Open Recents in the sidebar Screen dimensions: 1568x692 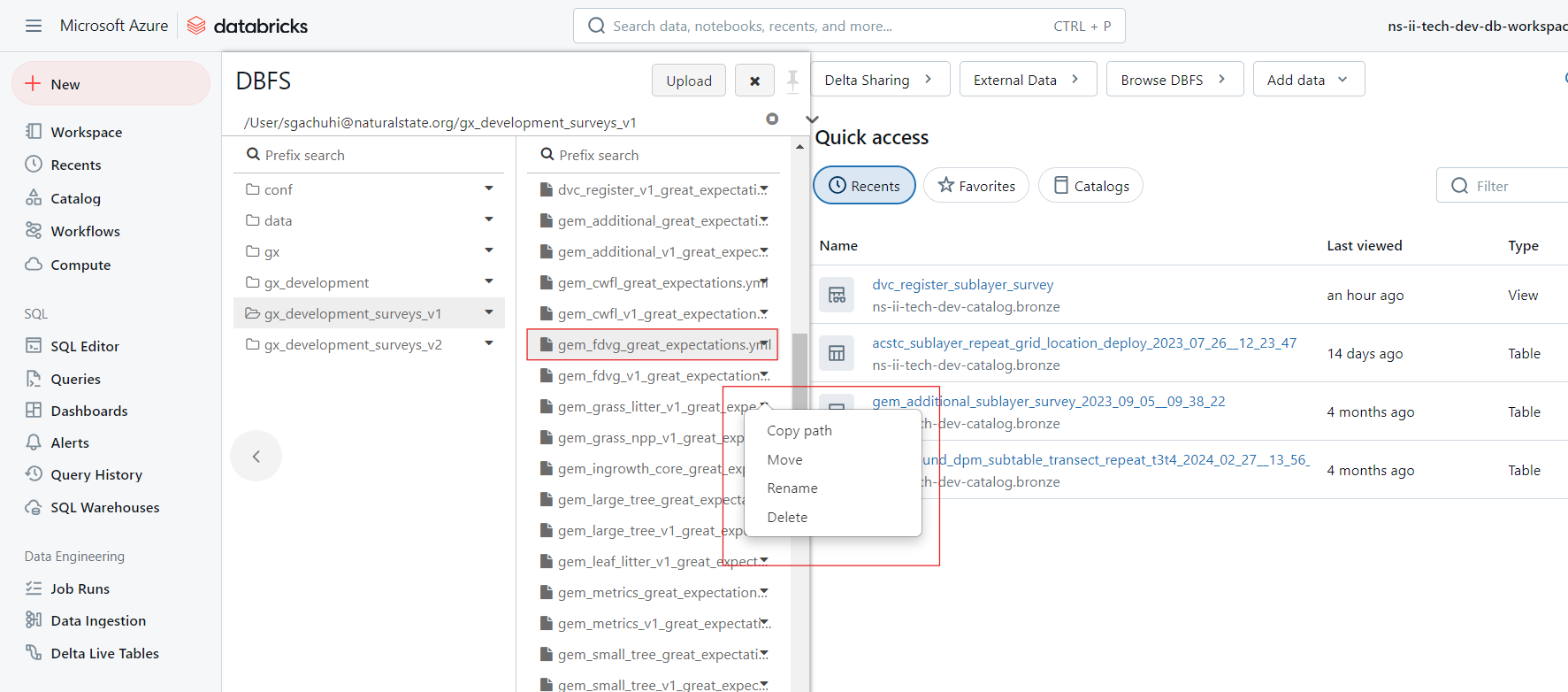pos(75,165)
